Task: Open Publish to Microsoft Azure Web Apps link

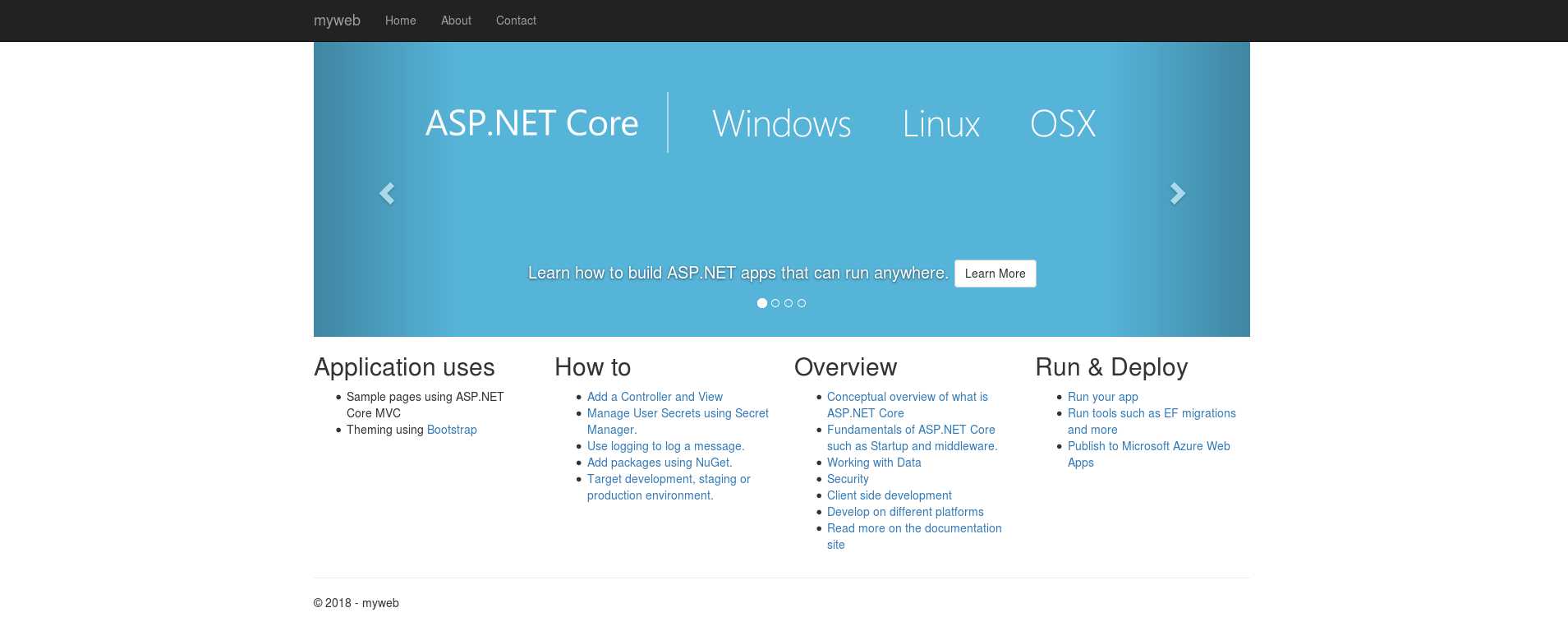Action: 1148,454
